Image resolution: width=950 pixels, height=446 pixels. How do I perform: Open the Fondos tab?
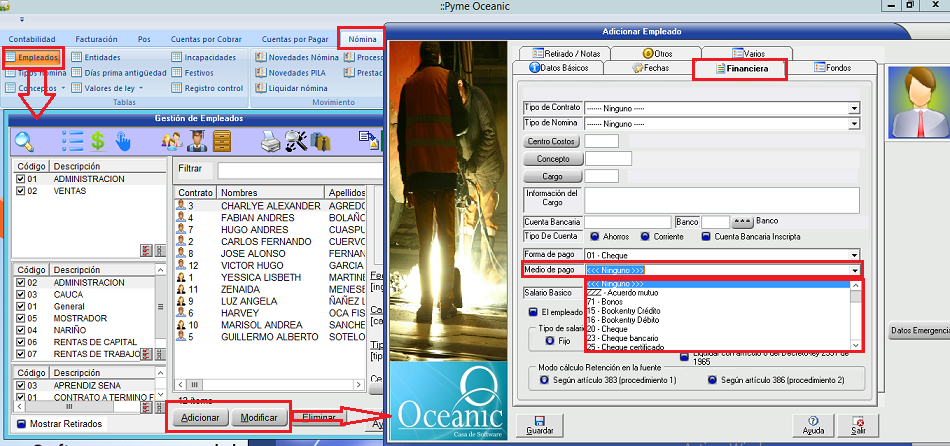tap(833, 68)
